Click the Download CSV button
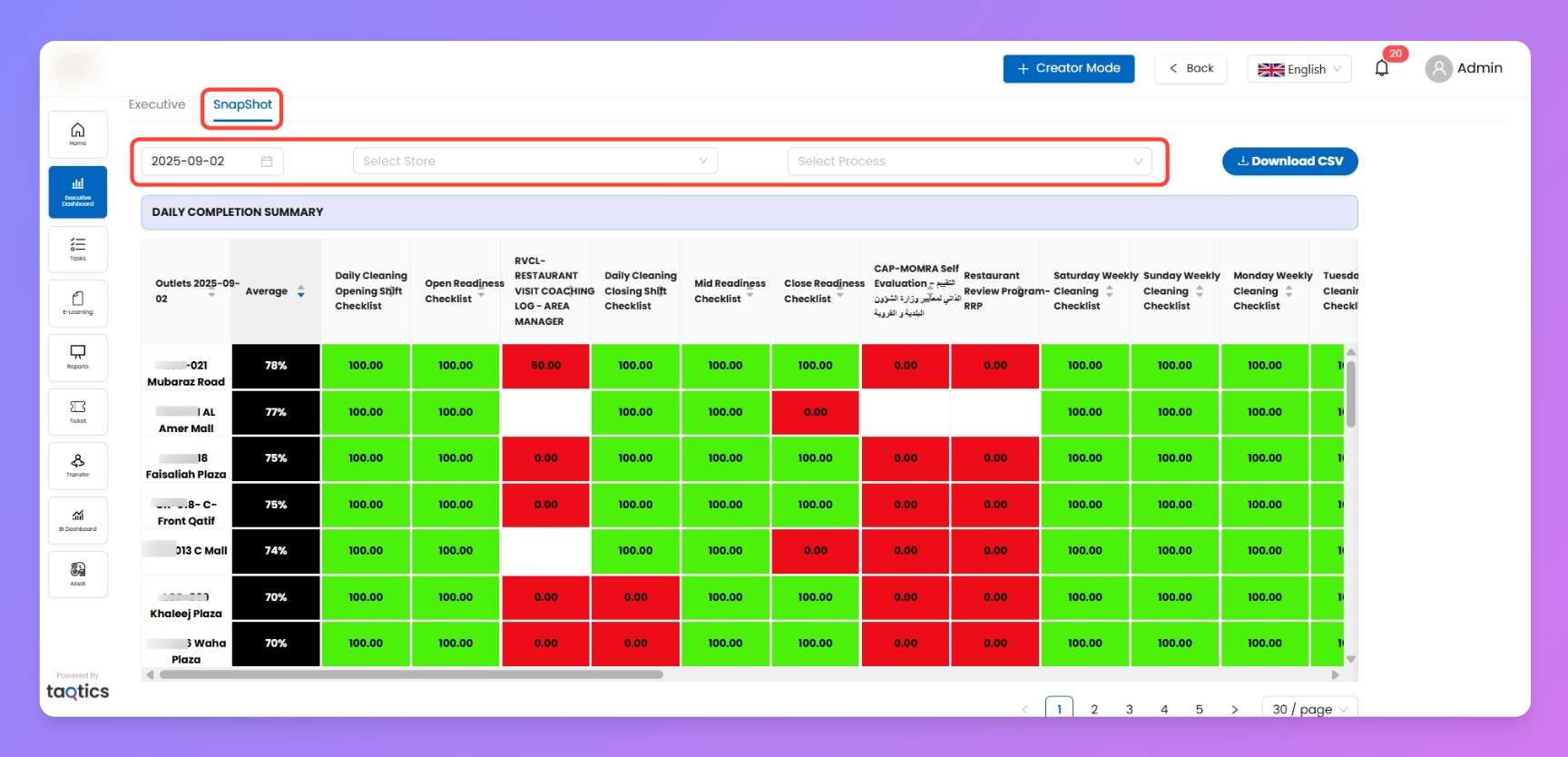 1289,161
